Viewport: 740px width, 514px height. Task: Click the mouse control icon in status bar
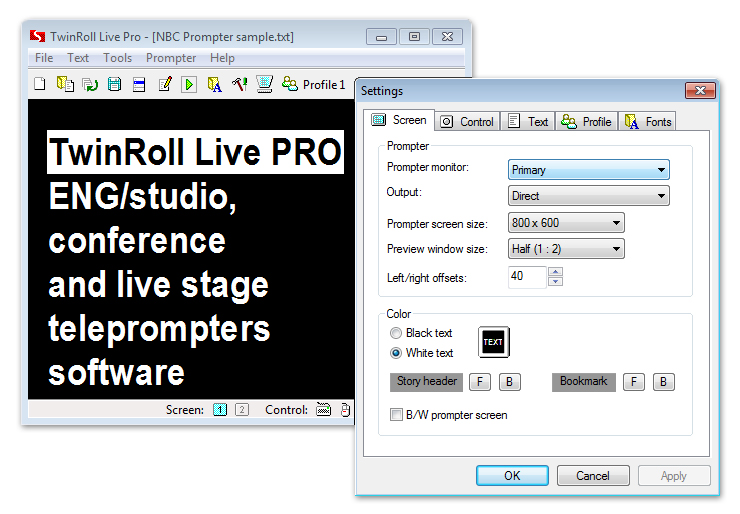click(345, 409)
